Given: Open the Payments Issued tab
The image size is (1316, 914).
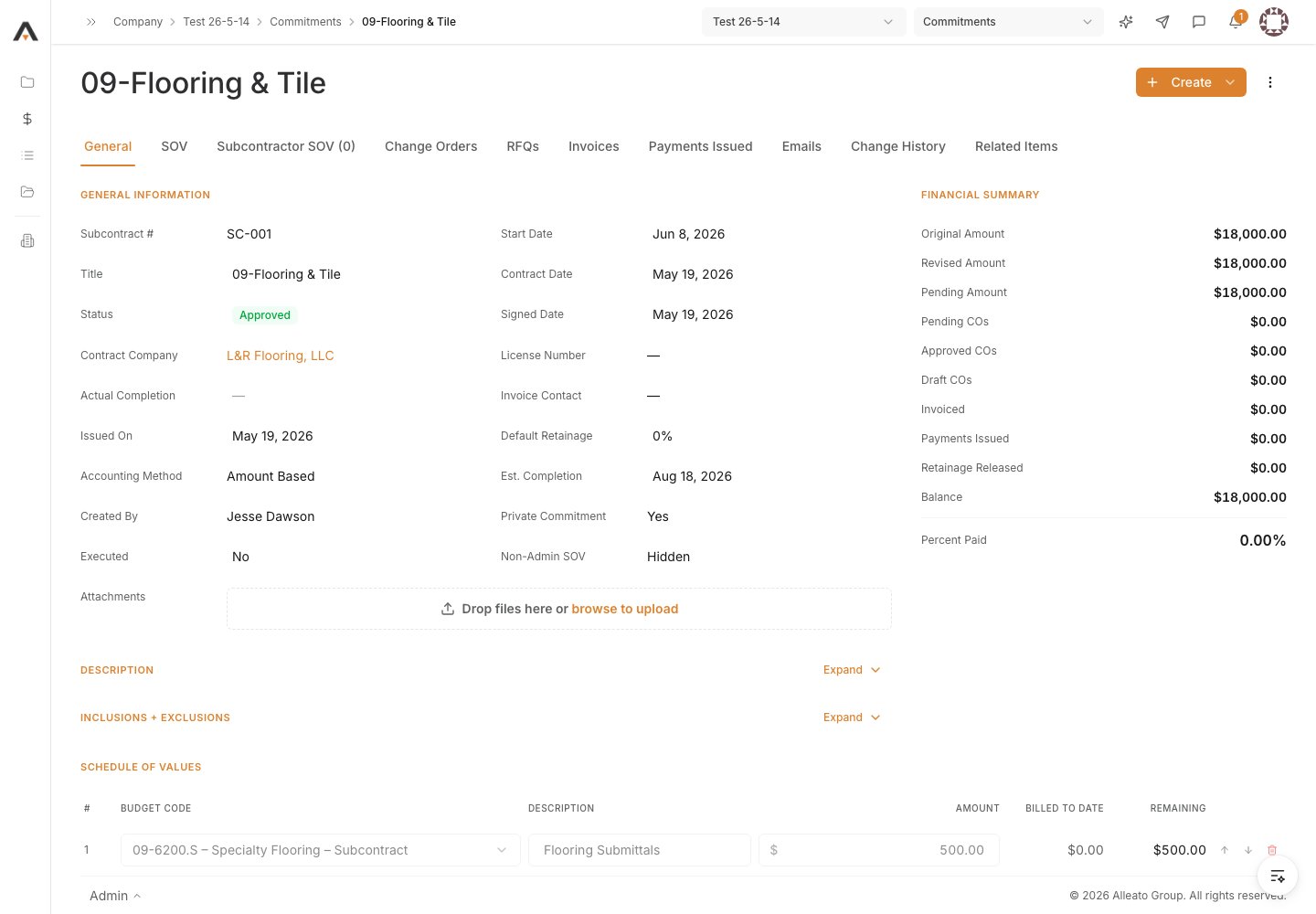Looking at the screenshot, I should [x=701, y=146].
